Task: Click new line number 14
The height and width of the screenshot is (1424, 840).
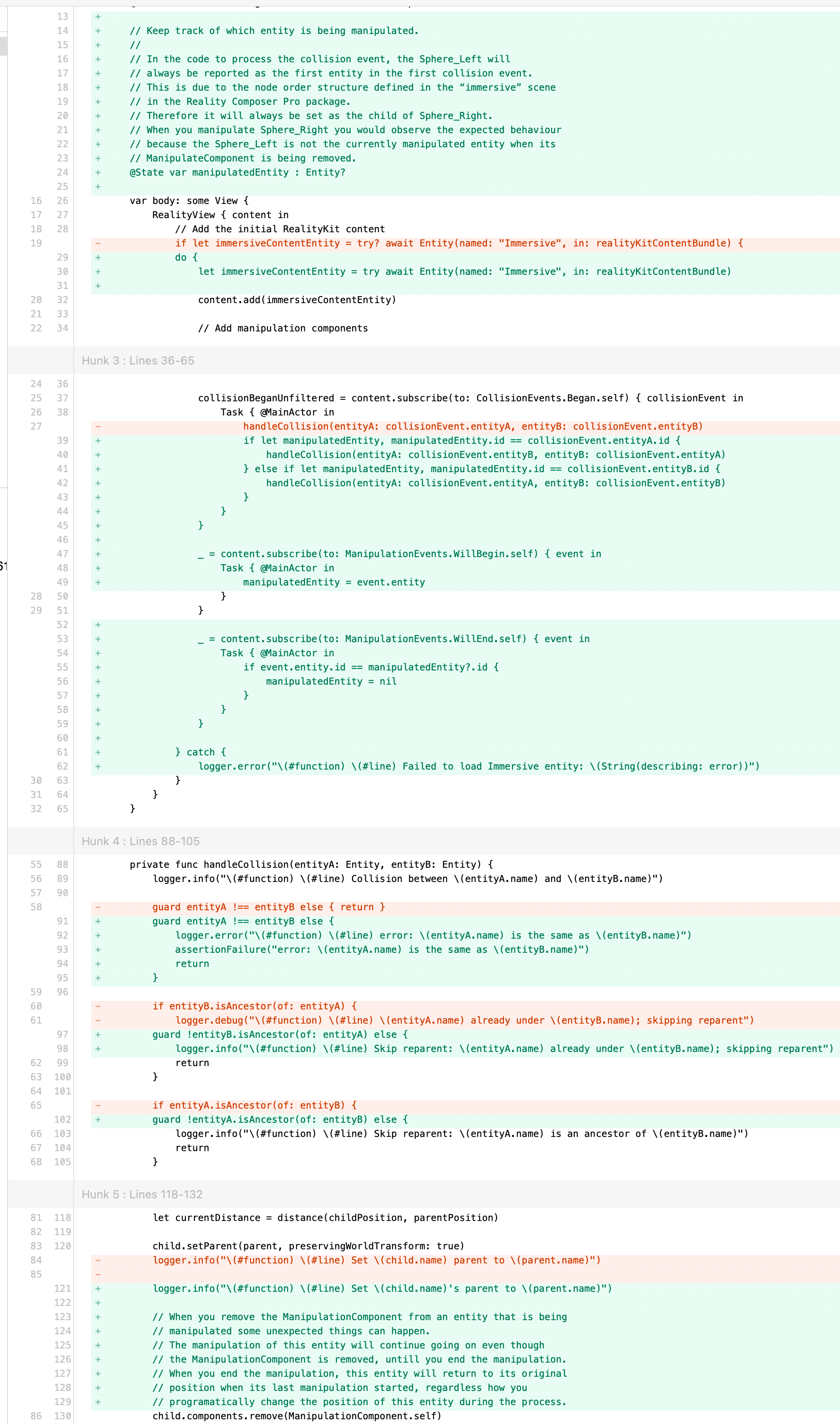Action: click(62, 31)
